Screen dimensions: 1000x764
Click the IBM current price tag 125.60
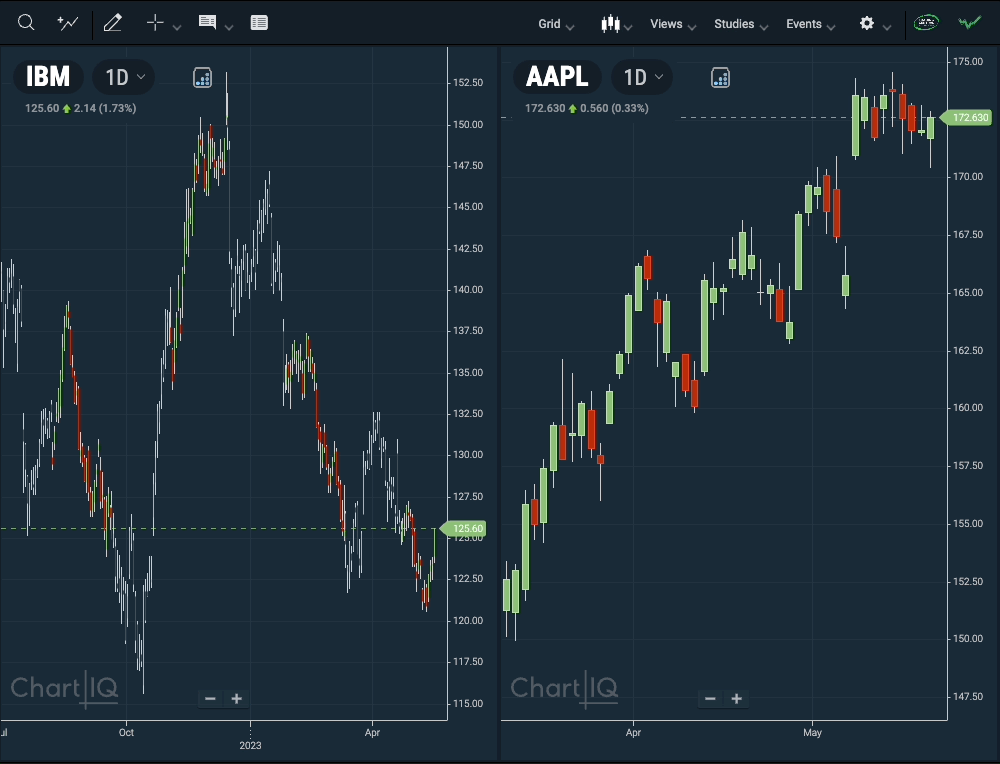464,529
